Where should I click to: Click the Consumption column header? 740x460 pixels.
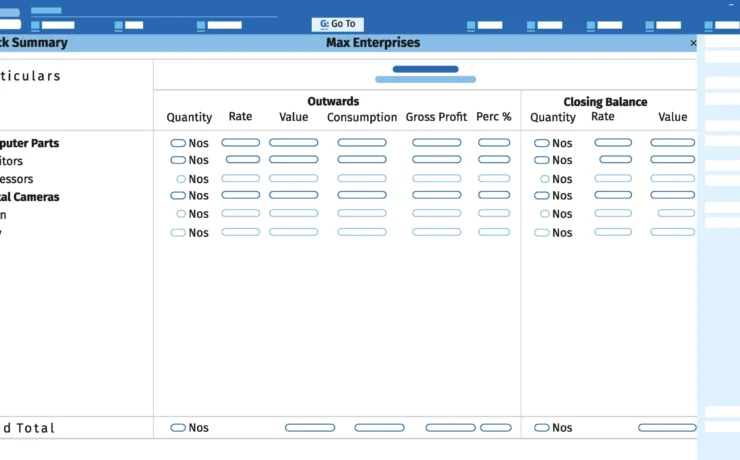[362, 117]
